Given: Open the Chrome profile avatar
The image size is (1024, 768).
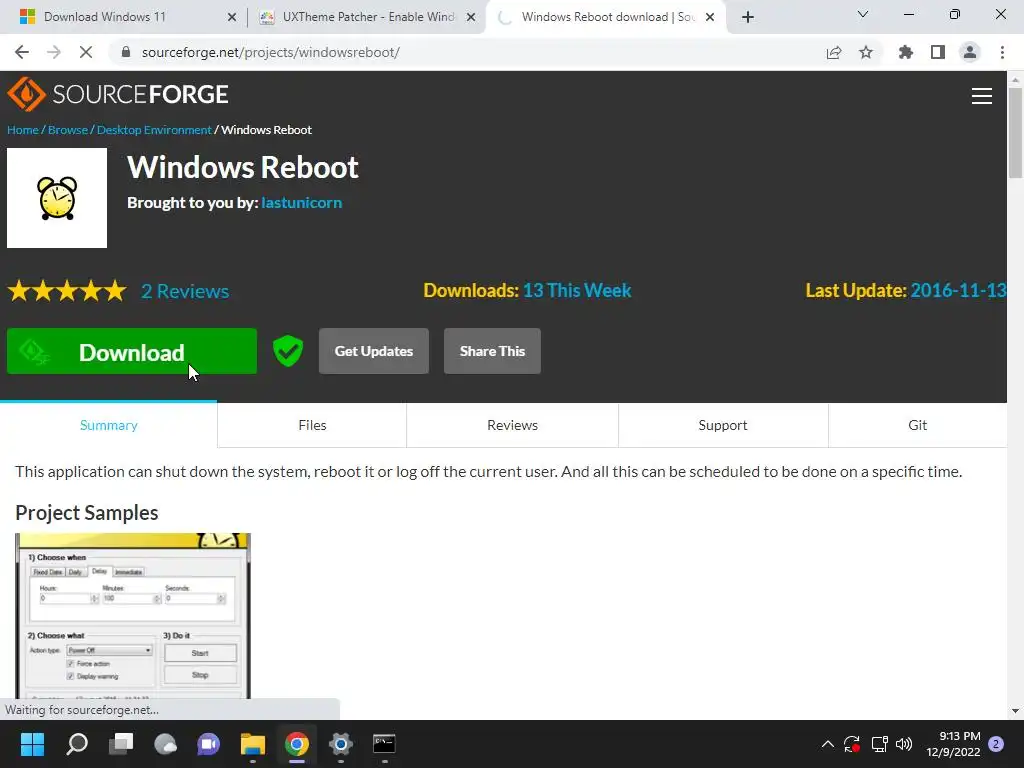Looking at the screenshot, I should pyautogui.click(x=970, y=52).
